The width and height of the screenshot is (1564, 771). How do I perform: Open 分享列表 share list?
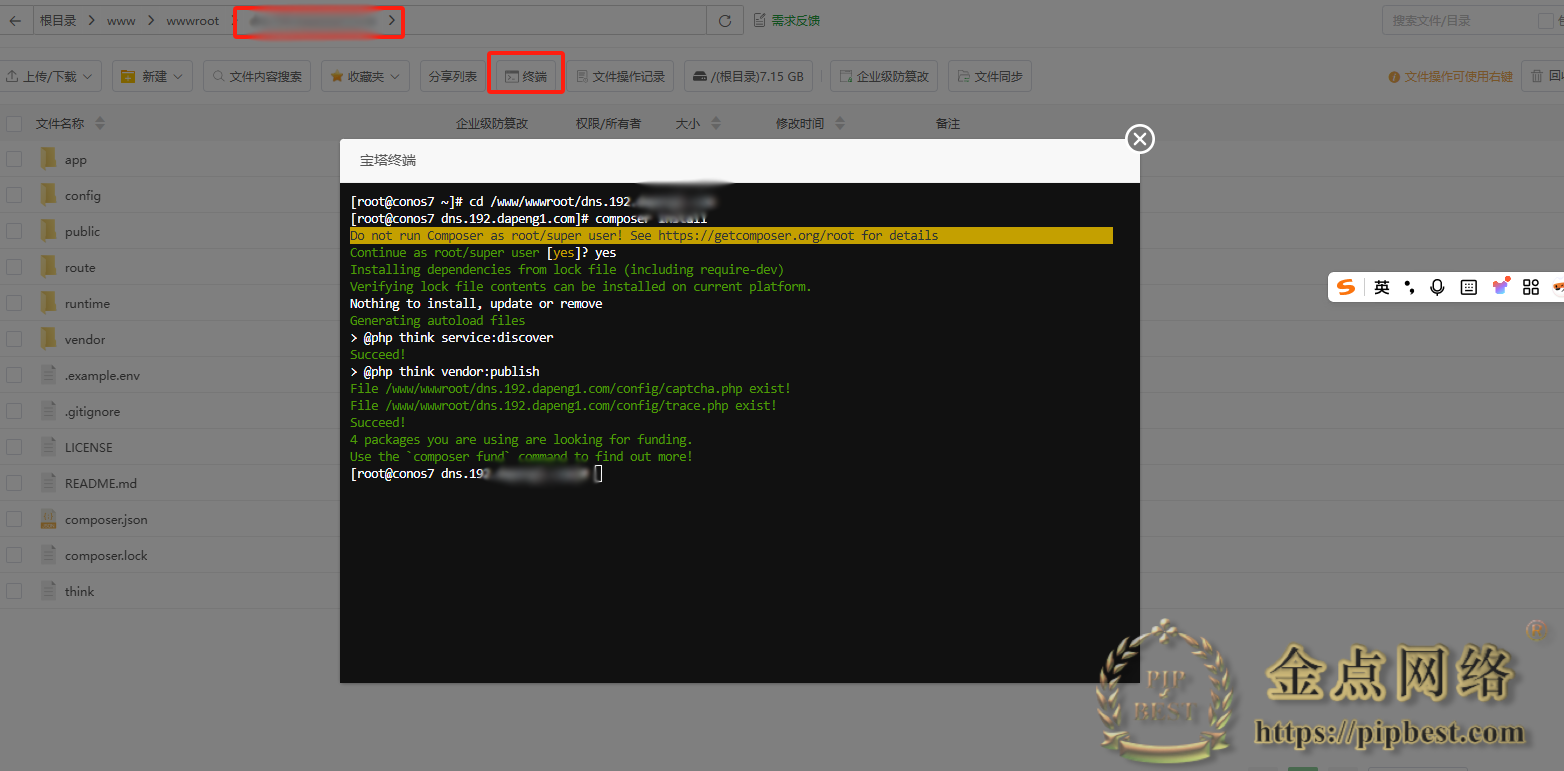[450, 75]
